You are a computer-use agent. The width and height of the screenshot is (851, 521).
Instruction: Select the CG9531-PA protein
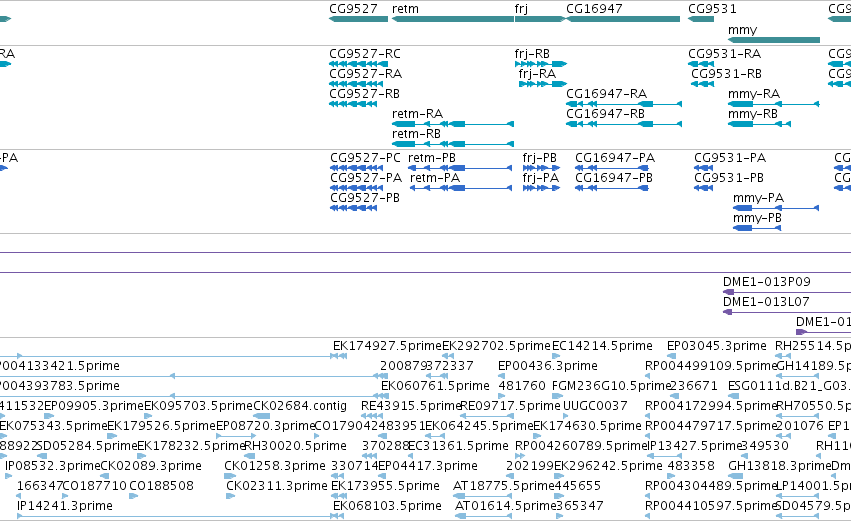click(x=703, y=168)
